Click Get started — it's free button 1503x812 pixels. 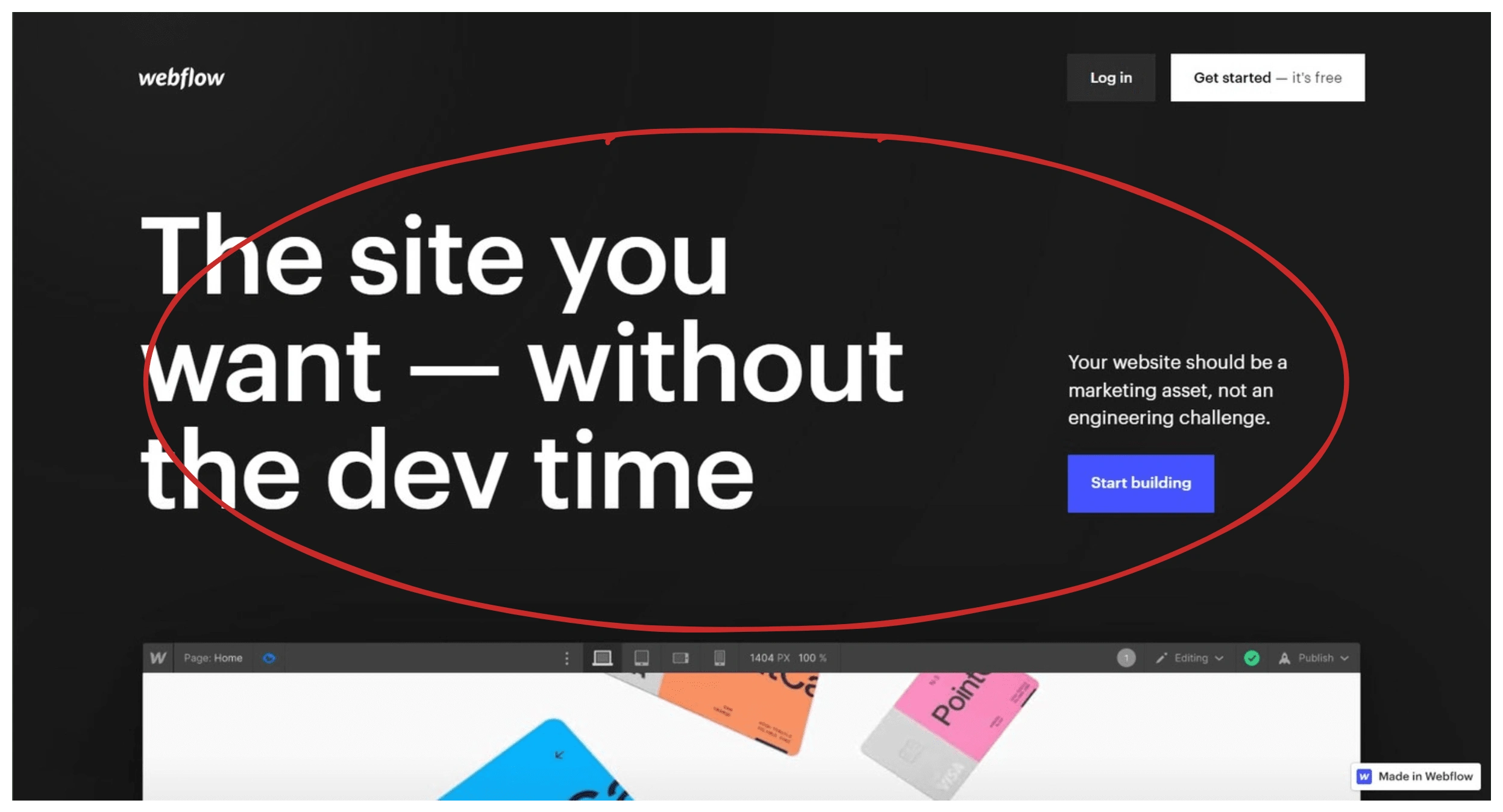pos(1267,78)
